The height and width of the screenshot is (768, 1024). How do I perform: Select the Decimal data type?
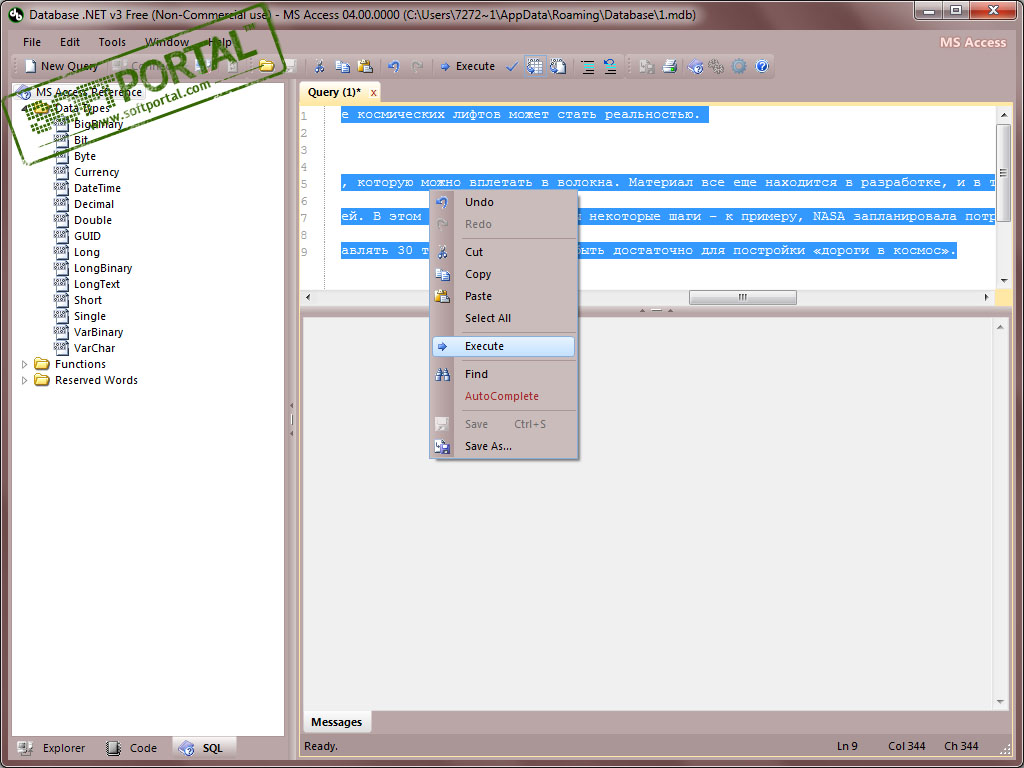(x=94, y=204)
